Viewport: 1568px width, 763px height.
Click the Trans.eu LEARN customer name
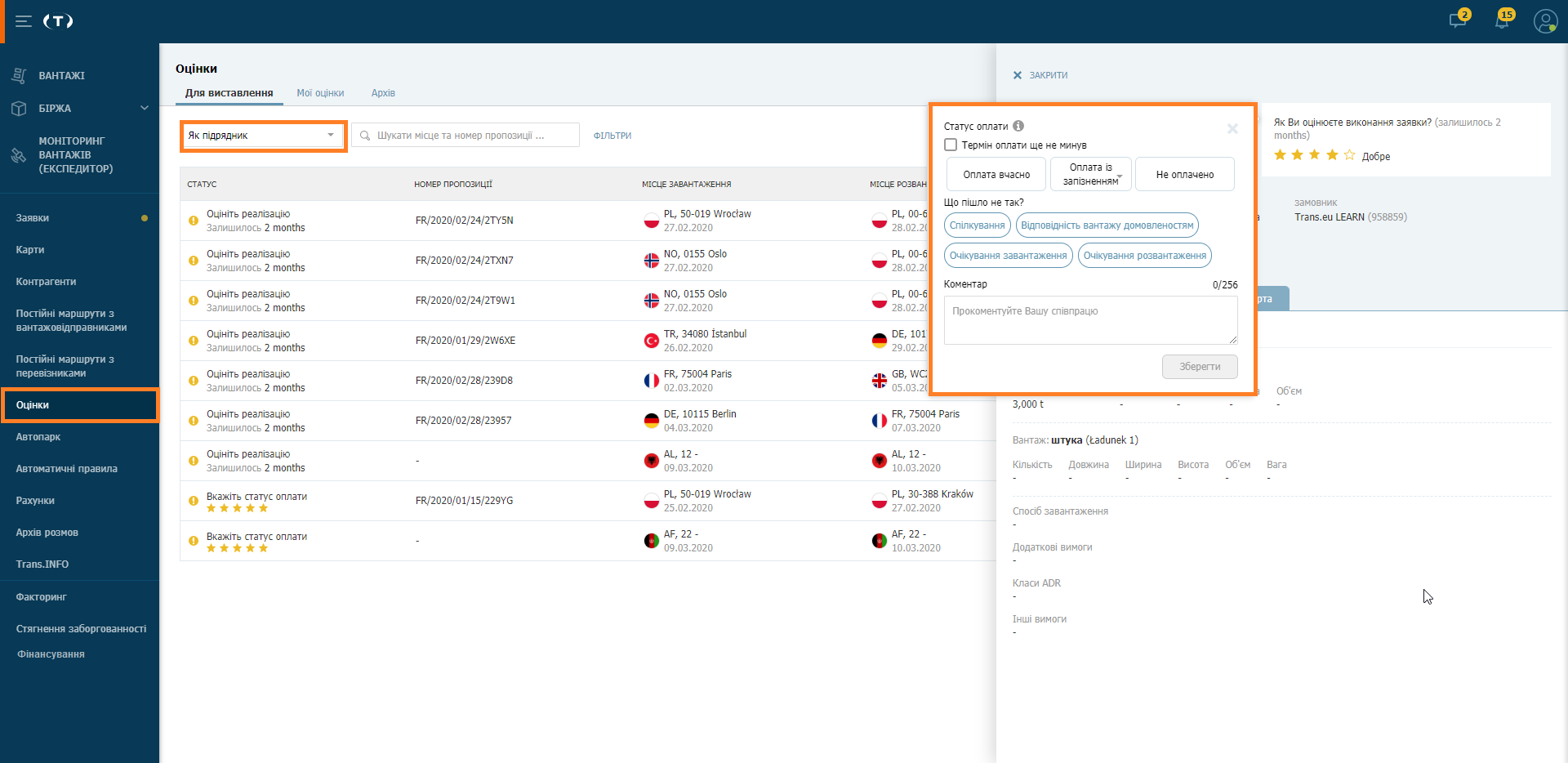(1329, 217)
